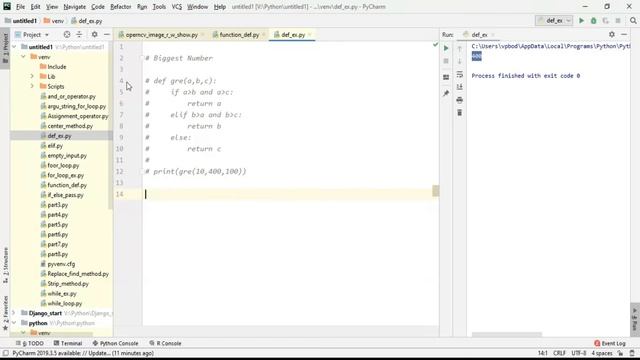The image size is (640, 360).
Task: Toggle the Structure side tool window
Action: (x=5, y=265)
